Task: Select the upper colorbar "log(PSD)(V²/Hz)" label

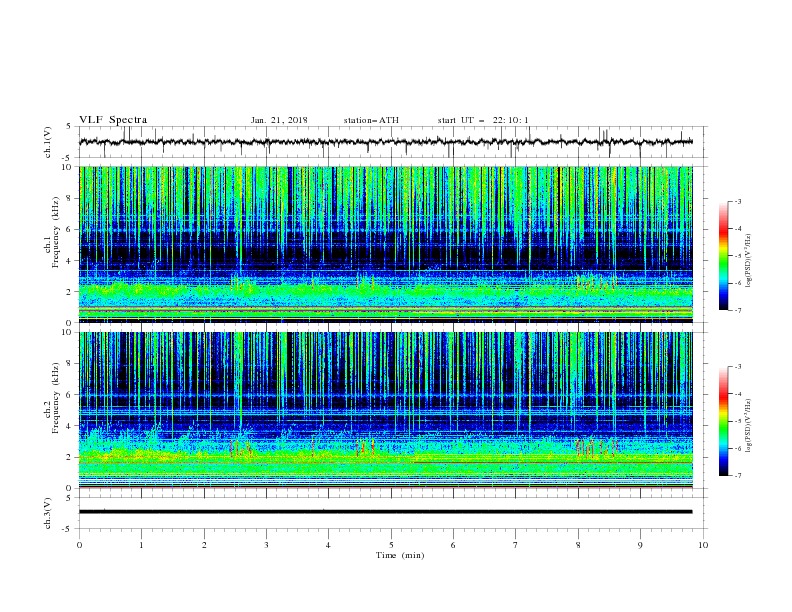Action: 749,261
